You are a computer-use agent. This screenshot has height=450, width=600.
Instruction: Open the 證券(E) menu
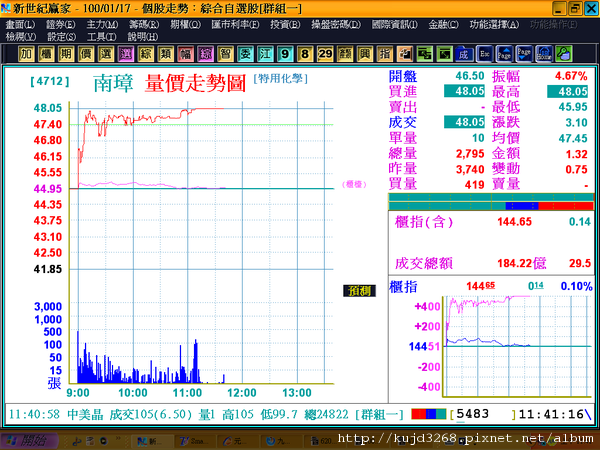[61, 24]
